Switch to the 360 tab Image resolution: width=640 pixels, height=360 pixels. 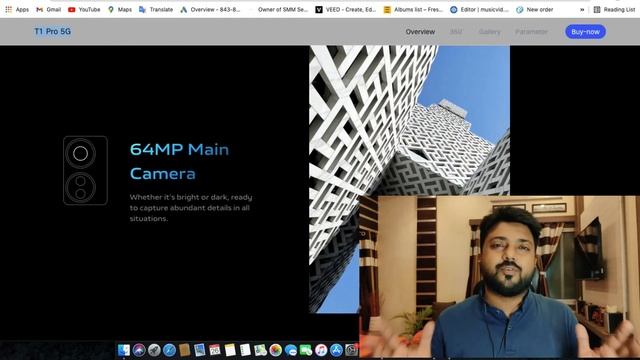coord(456,32)
